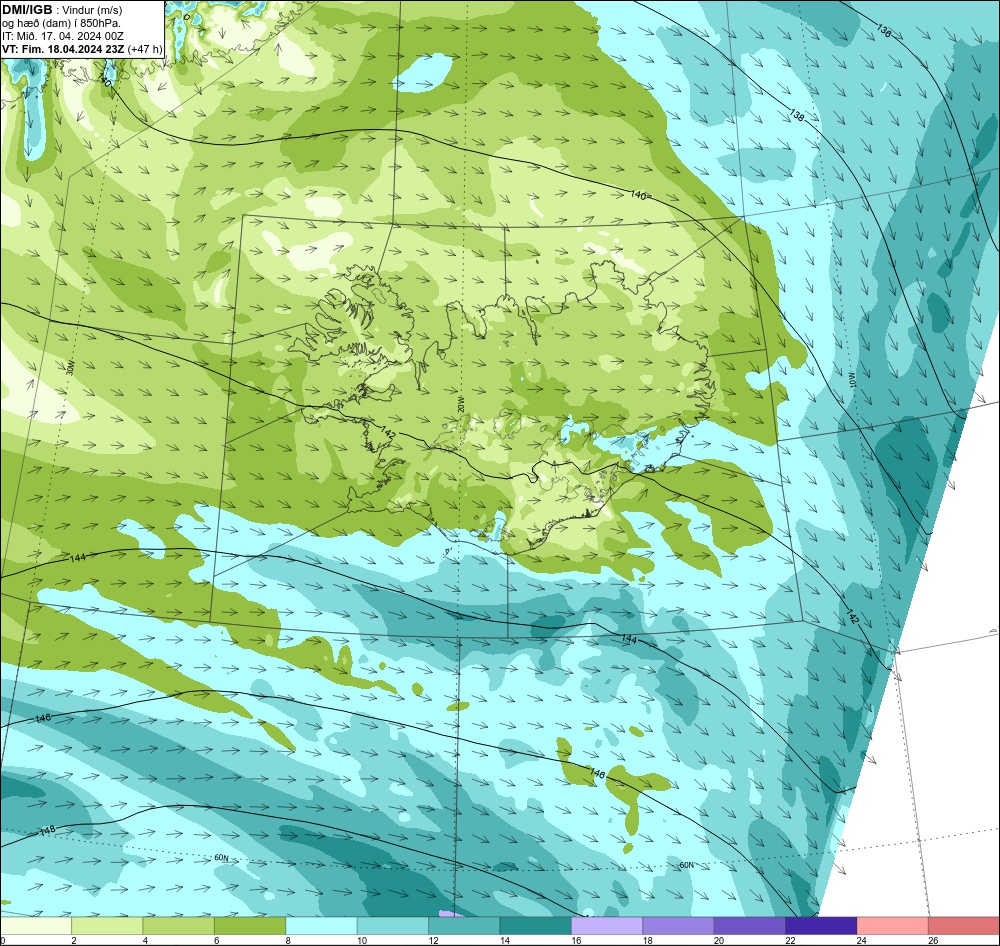Click the '148' contour label
The width and height of the screenshot is (1000, 946).
click(x=48, y=831)
